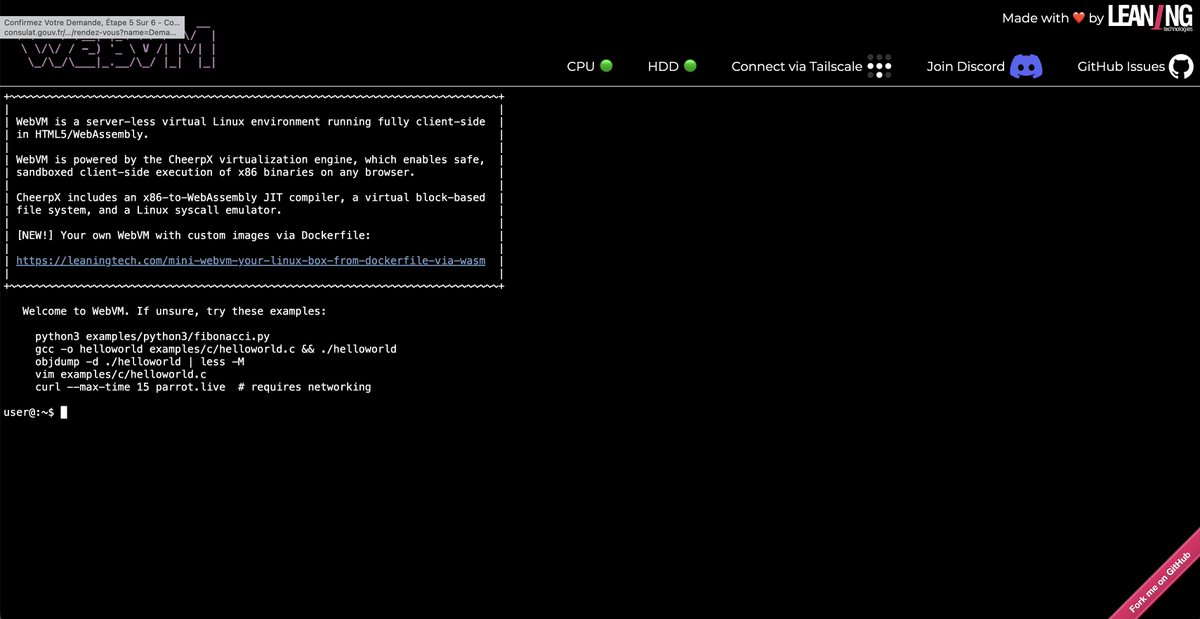Click the HDD label in header
This screenshot has height=619, width=1200.
point(663,66)
